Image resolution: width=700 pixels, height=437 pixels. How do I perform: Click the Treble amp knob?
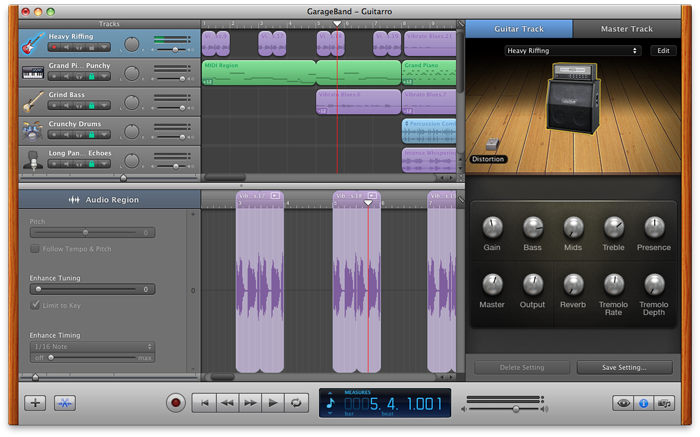click(x=614, y=227)
